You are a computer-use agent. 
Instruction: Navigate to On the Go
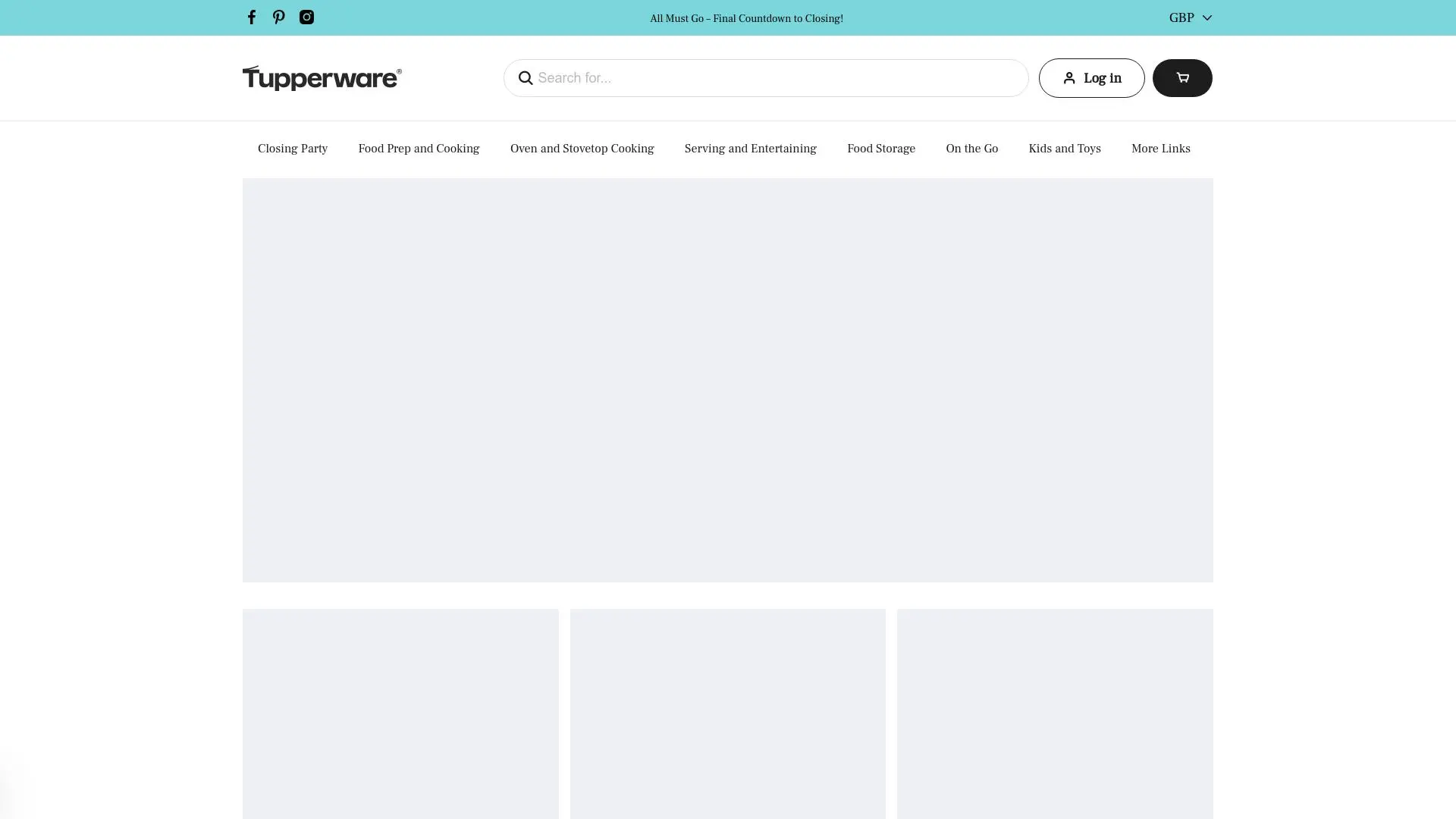971,149
